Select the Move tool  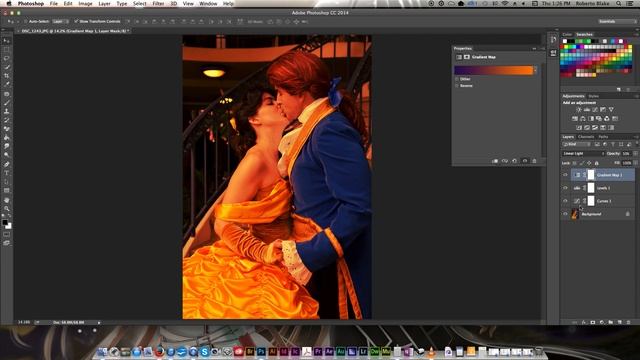click(x=7, y=41)
